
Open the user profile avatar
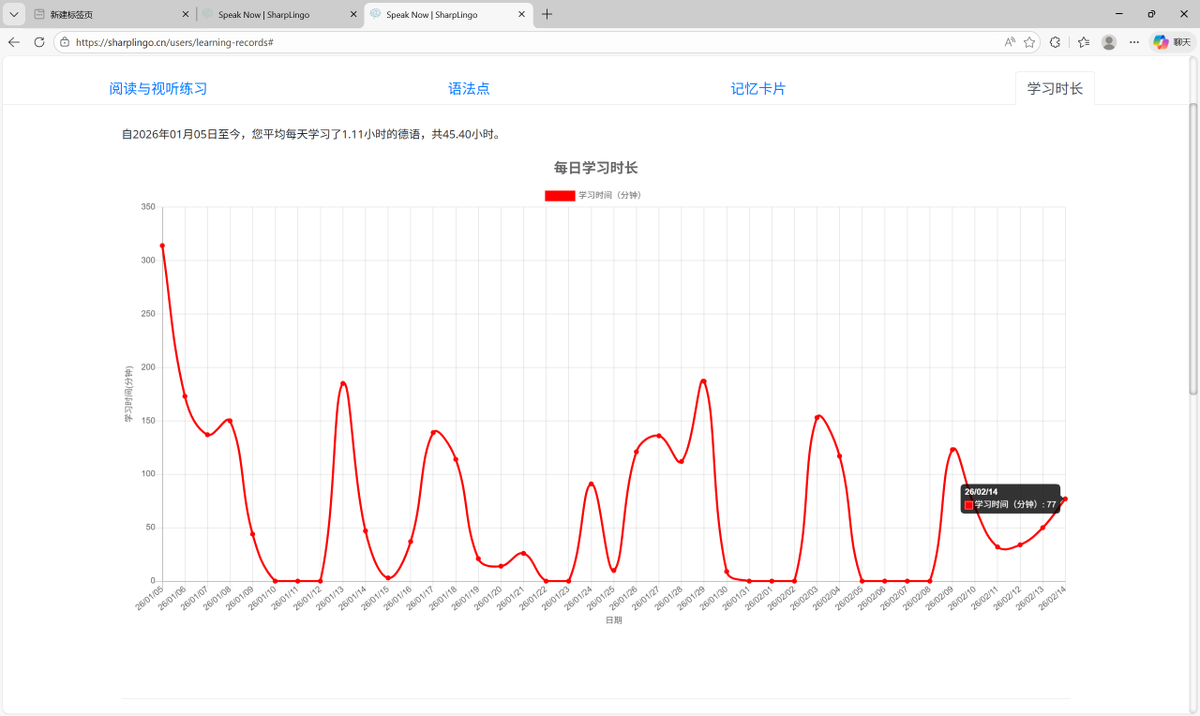click(1109, 42)
